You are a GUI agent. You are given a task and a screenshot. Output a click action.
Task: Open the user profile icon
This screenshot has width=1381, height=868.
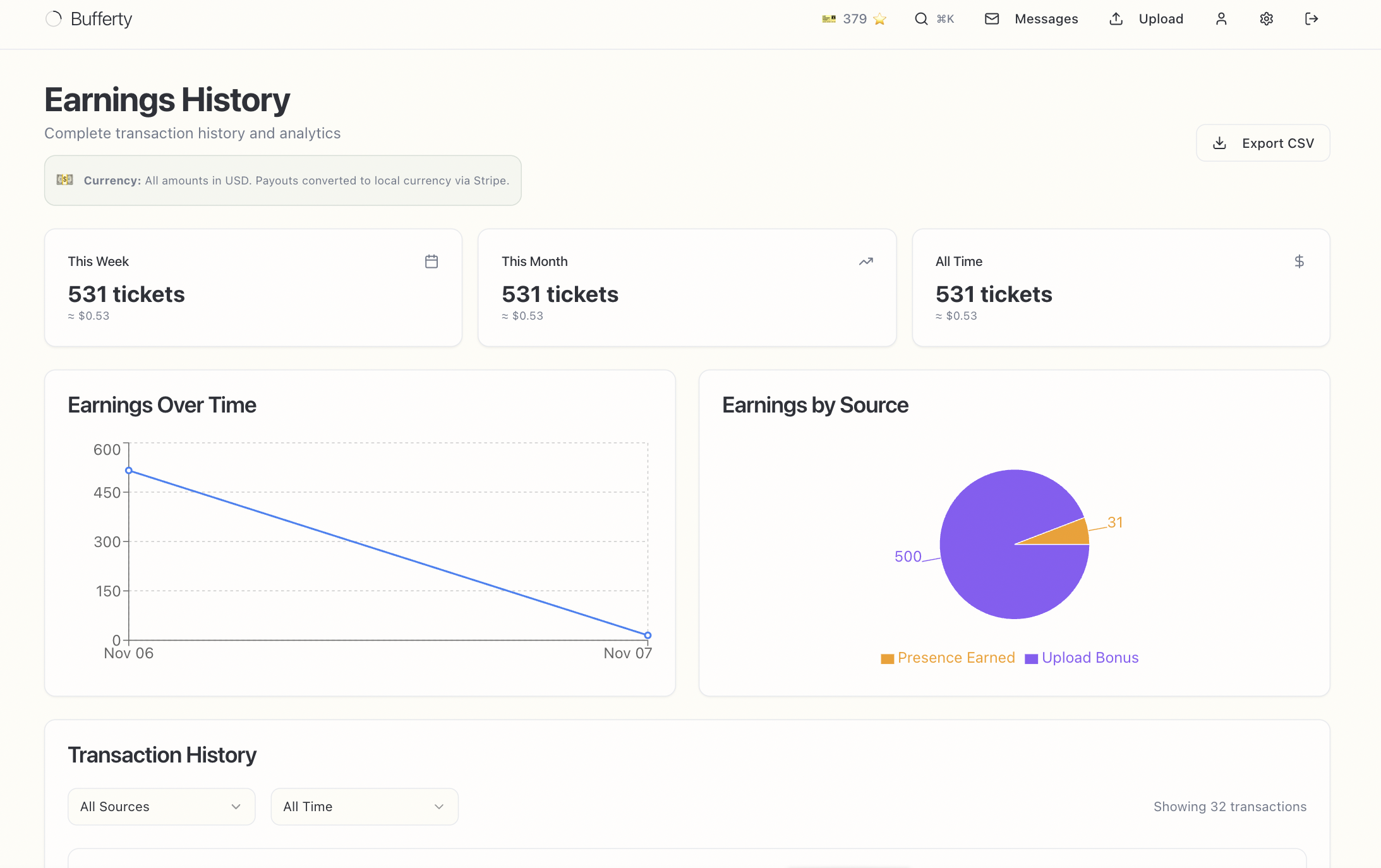pos(1221,18)
